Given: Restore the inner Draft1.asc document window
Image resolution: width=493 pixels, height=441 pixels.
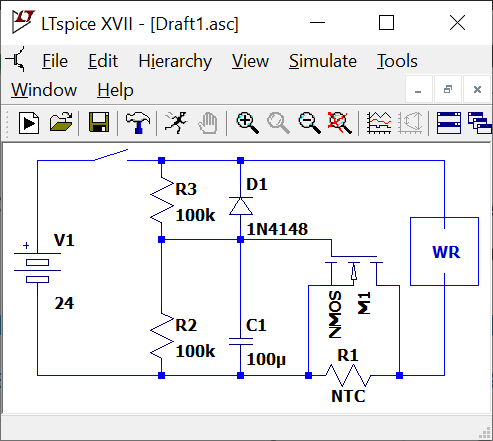Looking at the screenshot, I should 448,89.
